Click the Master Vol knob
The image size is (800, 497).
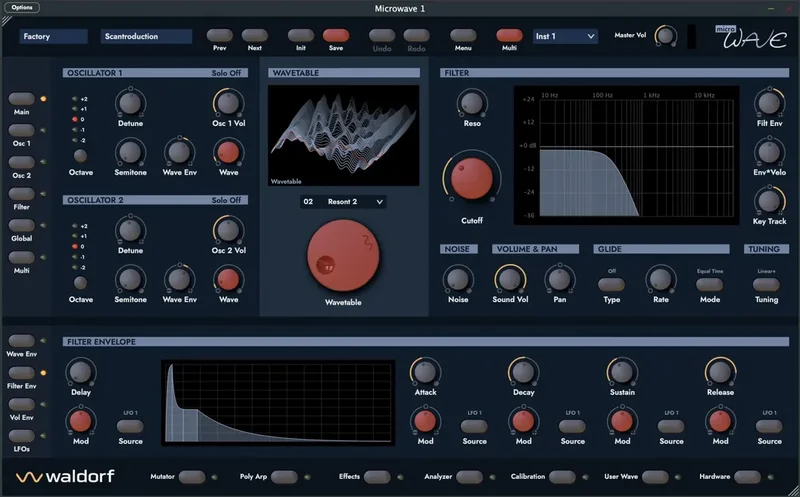click(x=665, y=36)
